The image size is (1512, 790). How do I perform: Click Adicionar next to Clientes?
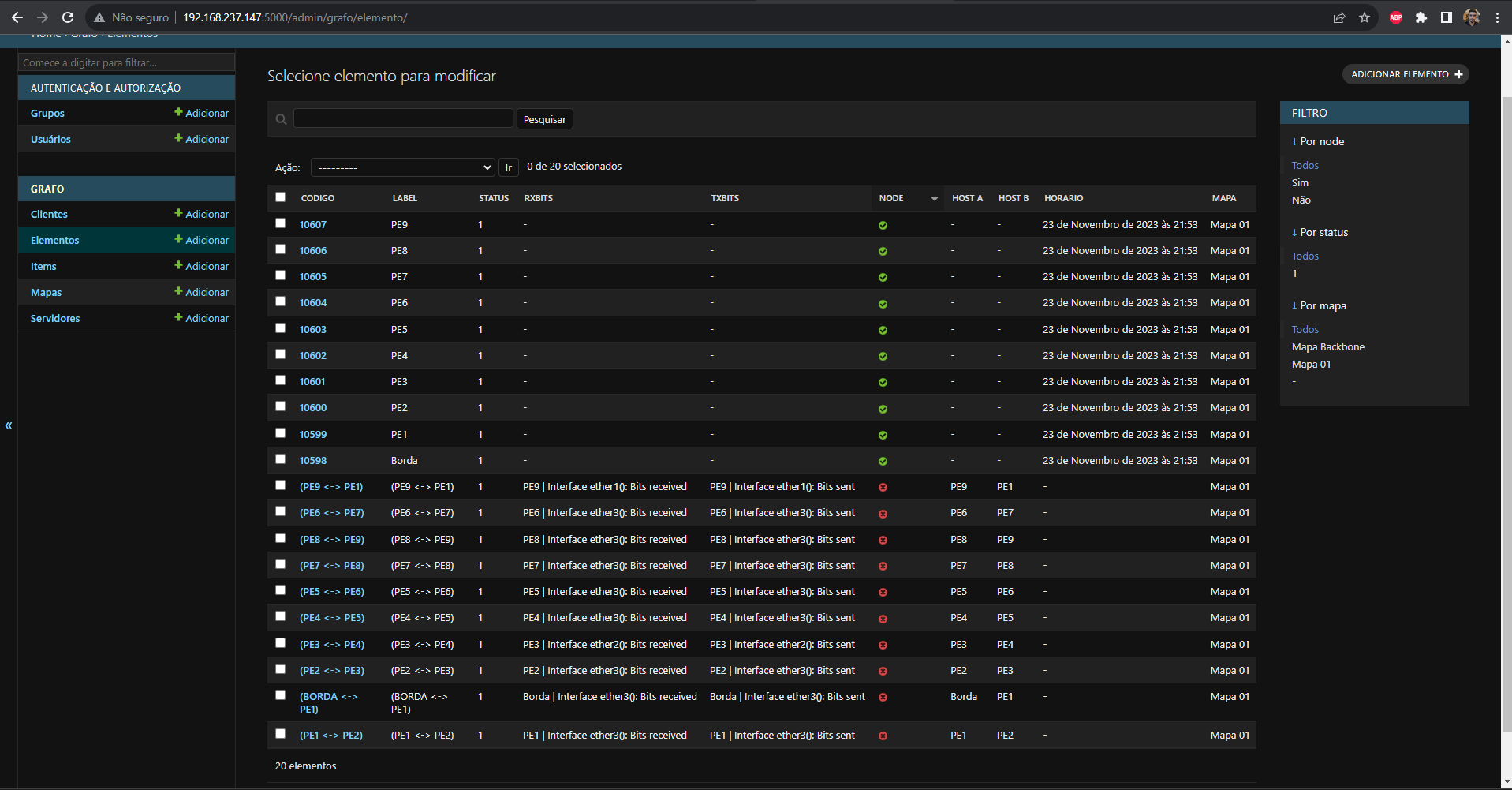pyautogui.click(x=201, y=214)
